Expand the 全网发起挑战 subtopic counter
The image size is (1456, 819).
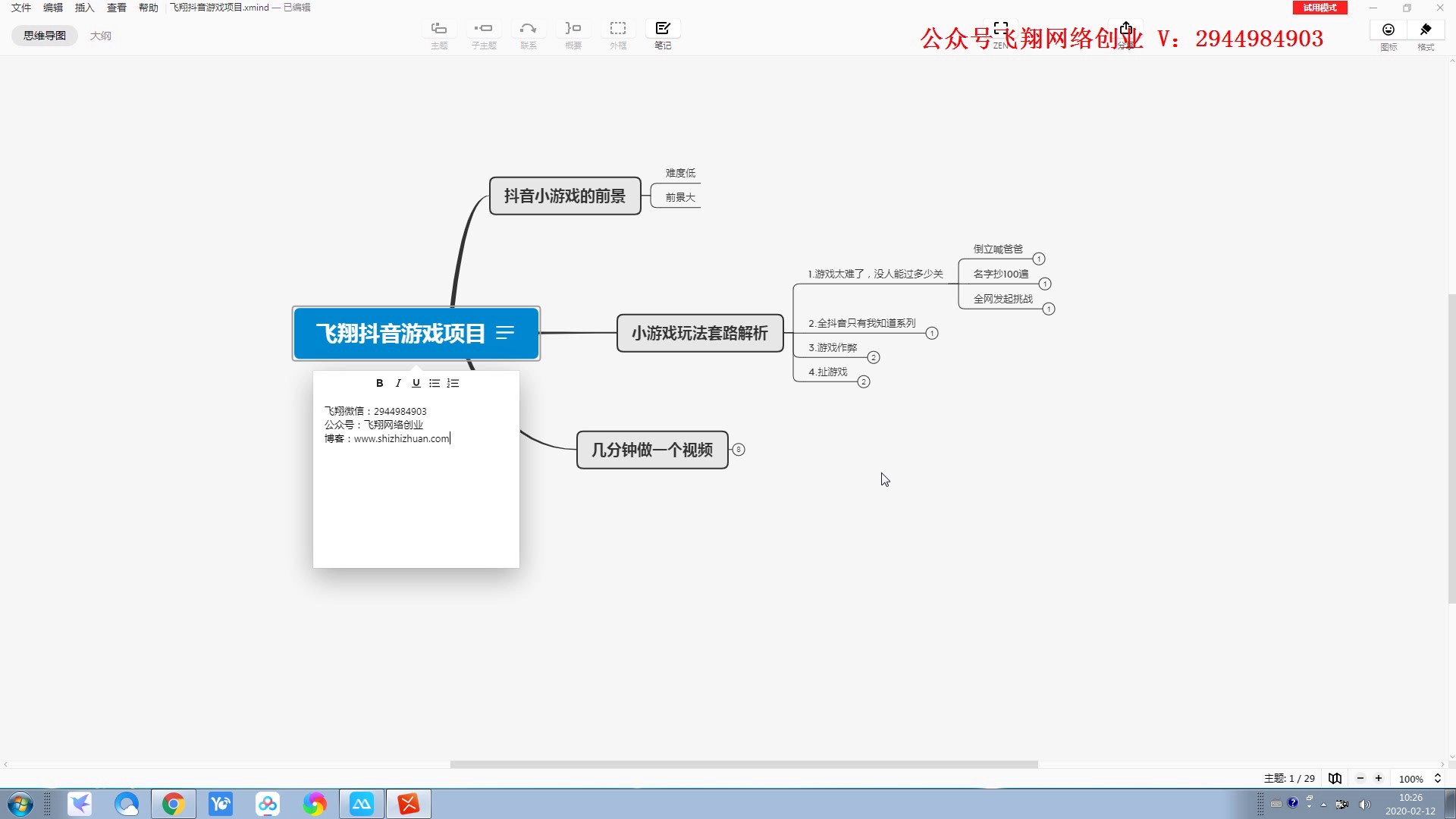(x=1049, y=309)
